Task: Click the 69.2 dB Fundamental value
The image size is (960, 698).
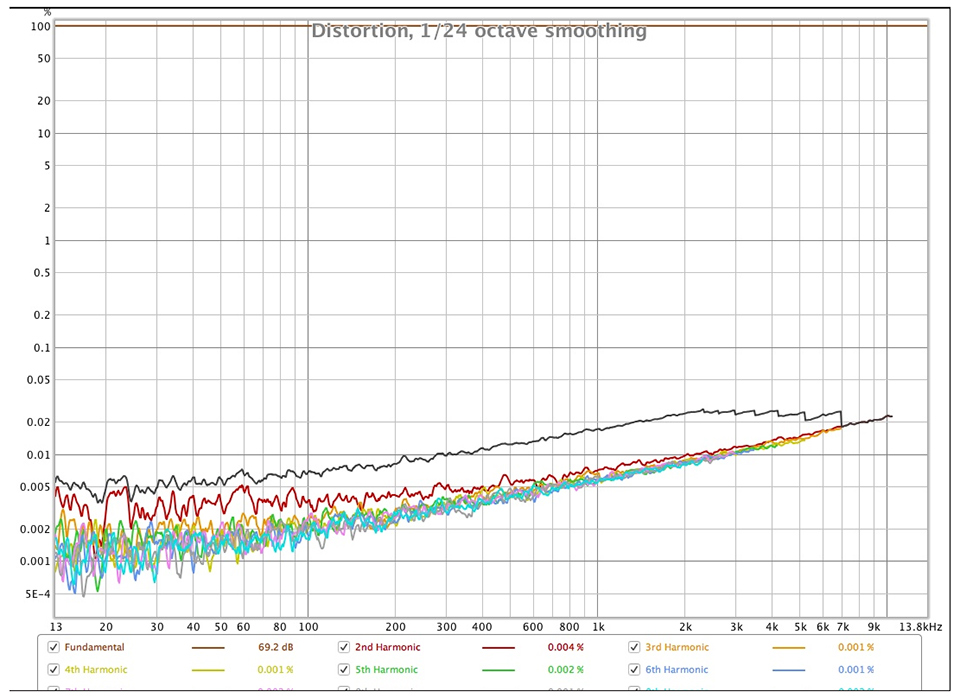Action: click(x=275, y=647)
